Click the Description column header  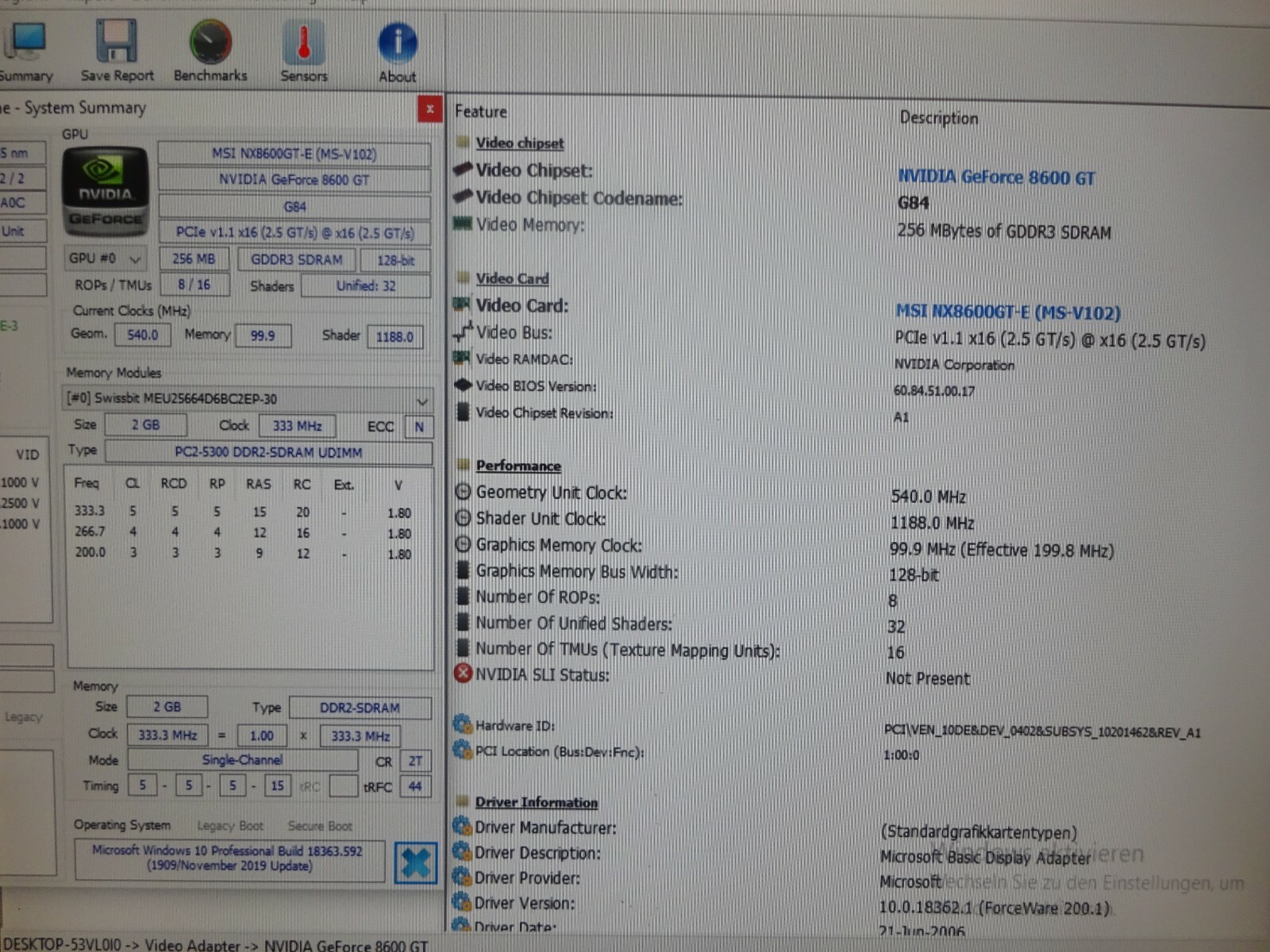click(939, 118)
